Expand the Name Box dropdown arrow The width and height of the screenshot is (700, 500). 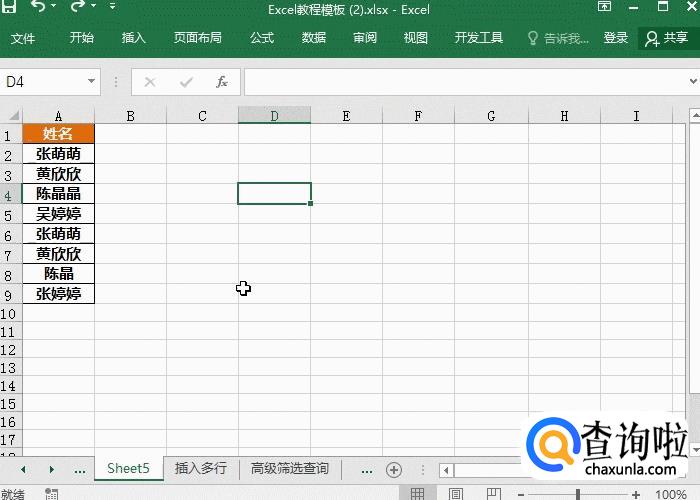[x=91, y=81]
